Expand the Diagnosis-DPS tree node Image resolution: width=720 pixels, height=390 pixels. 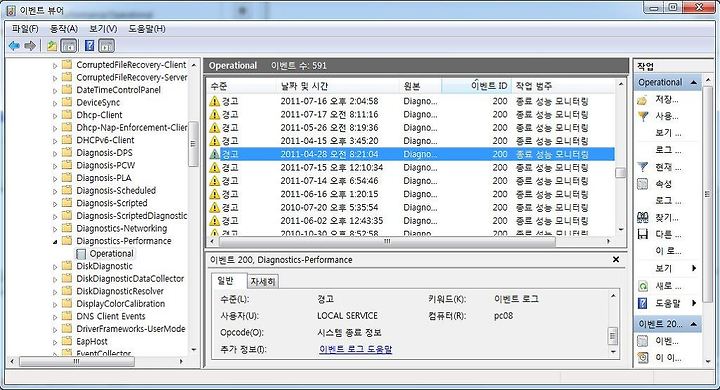[x=55, y=153]
